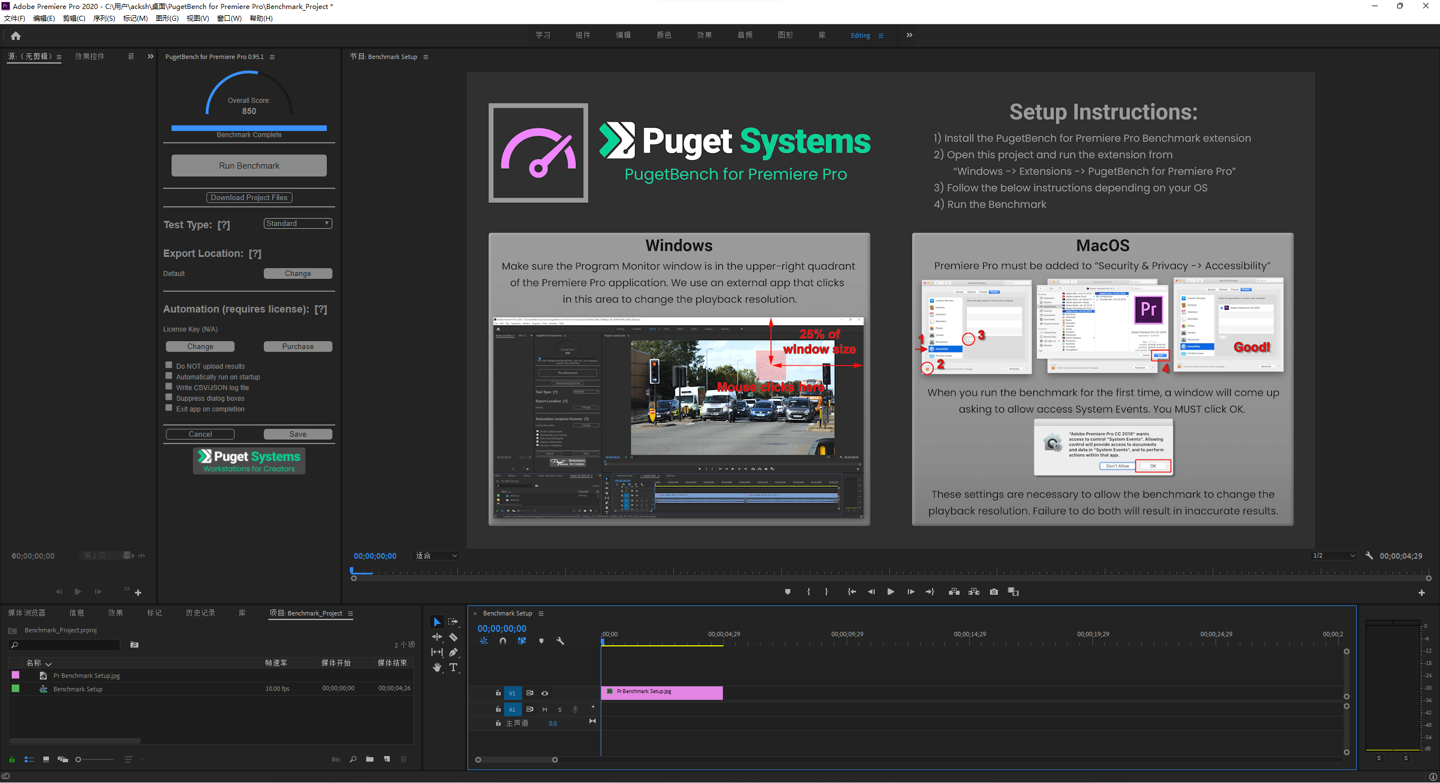This screenshot has width=1440, height=783.
Task: Enable 'Exit app on completion' checkbox
Action: point(169,408)
